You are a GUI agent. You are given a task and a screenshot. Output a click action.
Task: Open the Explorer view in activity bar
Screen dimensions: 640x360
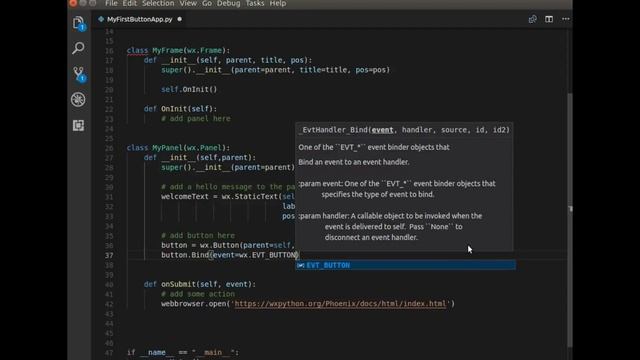point(78,23)
